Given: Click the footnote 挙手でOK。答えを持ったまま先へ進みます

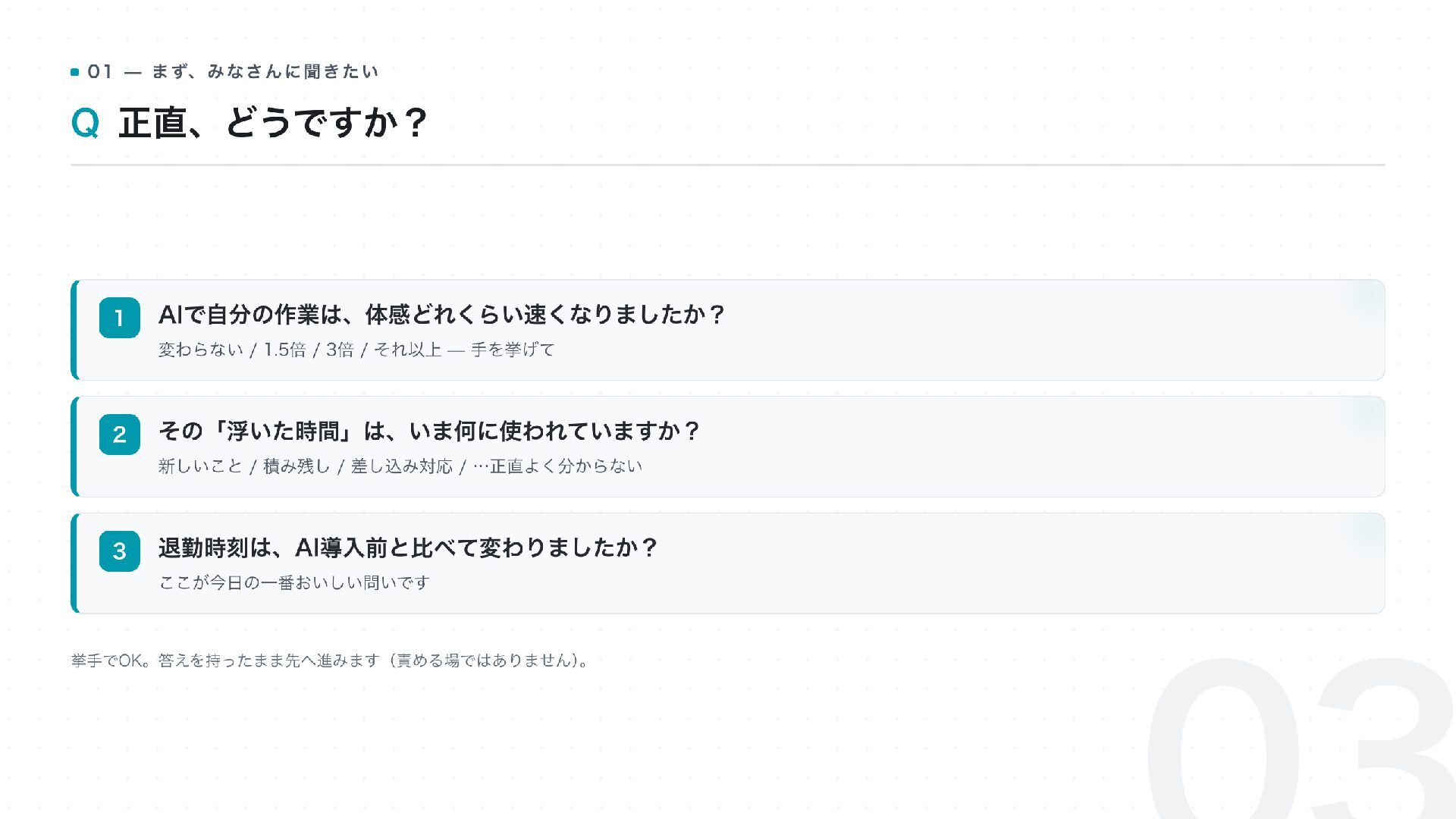Looking at the screenshot, I should pos(225,661).
